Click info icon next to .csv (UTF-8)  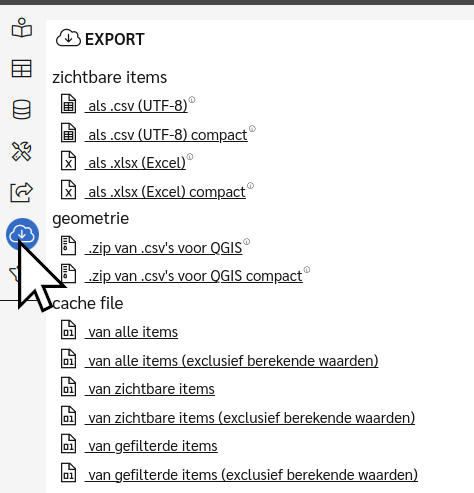click(x=192, y=100)
